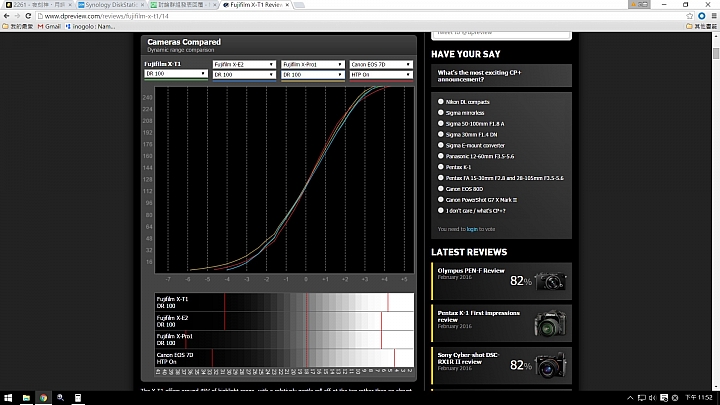Open network status in system tray
Image resolution: width=720 pixels, height=405 pixels.
641,398
